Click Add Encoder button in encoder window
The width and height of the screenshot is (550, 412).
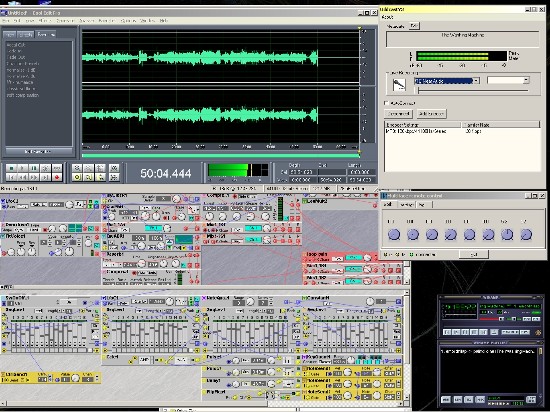[432, 114]
